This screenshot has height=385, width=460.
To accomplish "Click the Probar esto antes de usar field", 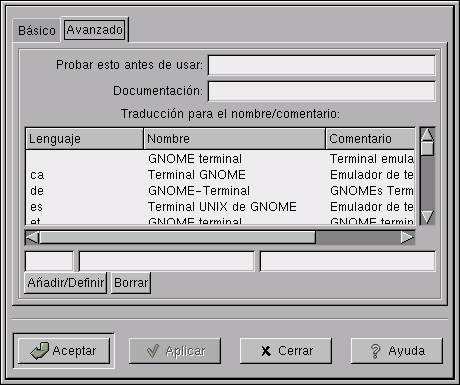I will (322, 65).
